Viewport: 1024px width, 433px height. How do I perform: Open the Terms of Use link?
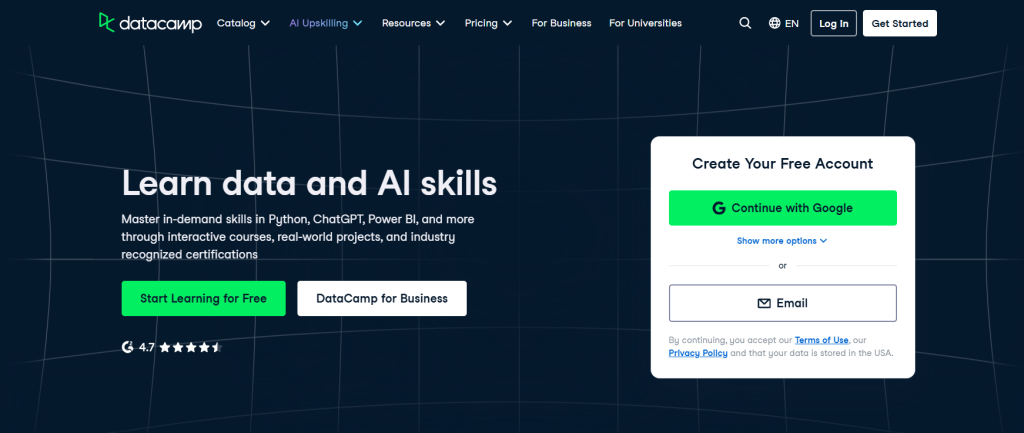pyautogui.click(x=819, y=340)
